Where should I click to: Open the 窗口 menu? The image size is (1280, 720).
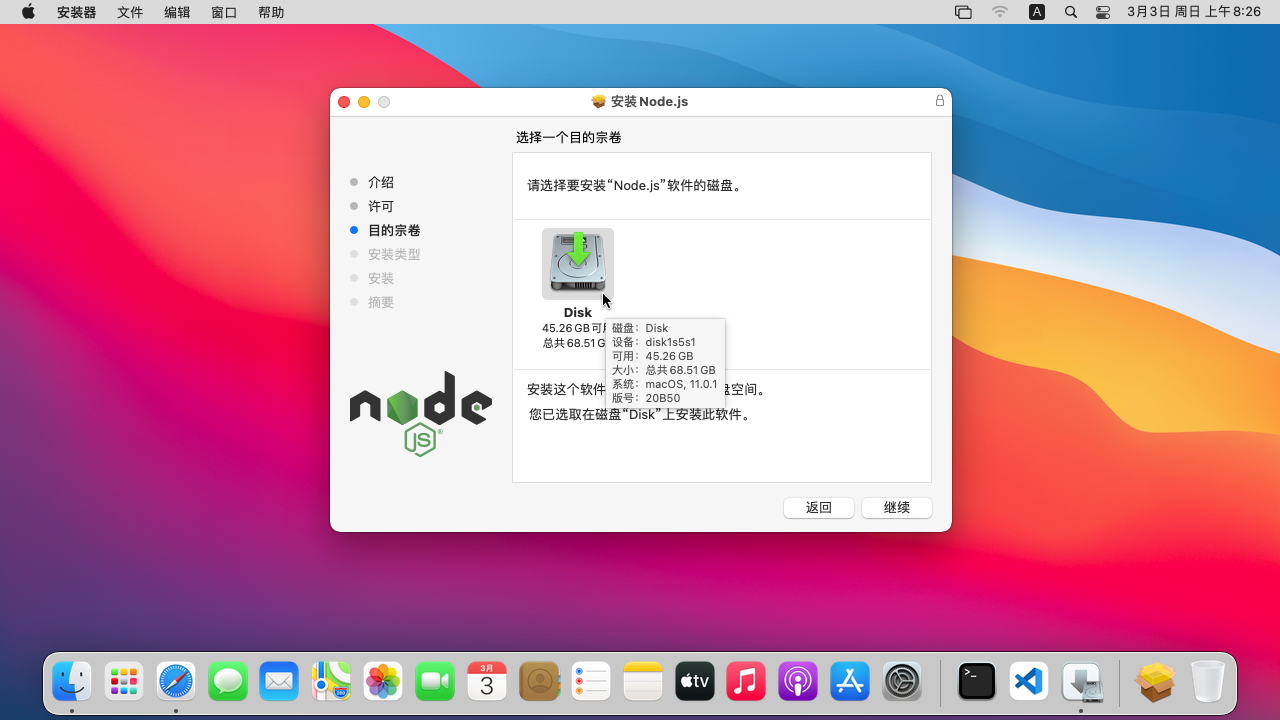tap(224, 12)
